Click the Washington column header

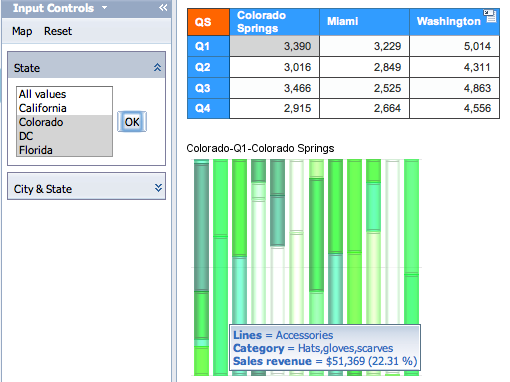click(x=454, y=22)
